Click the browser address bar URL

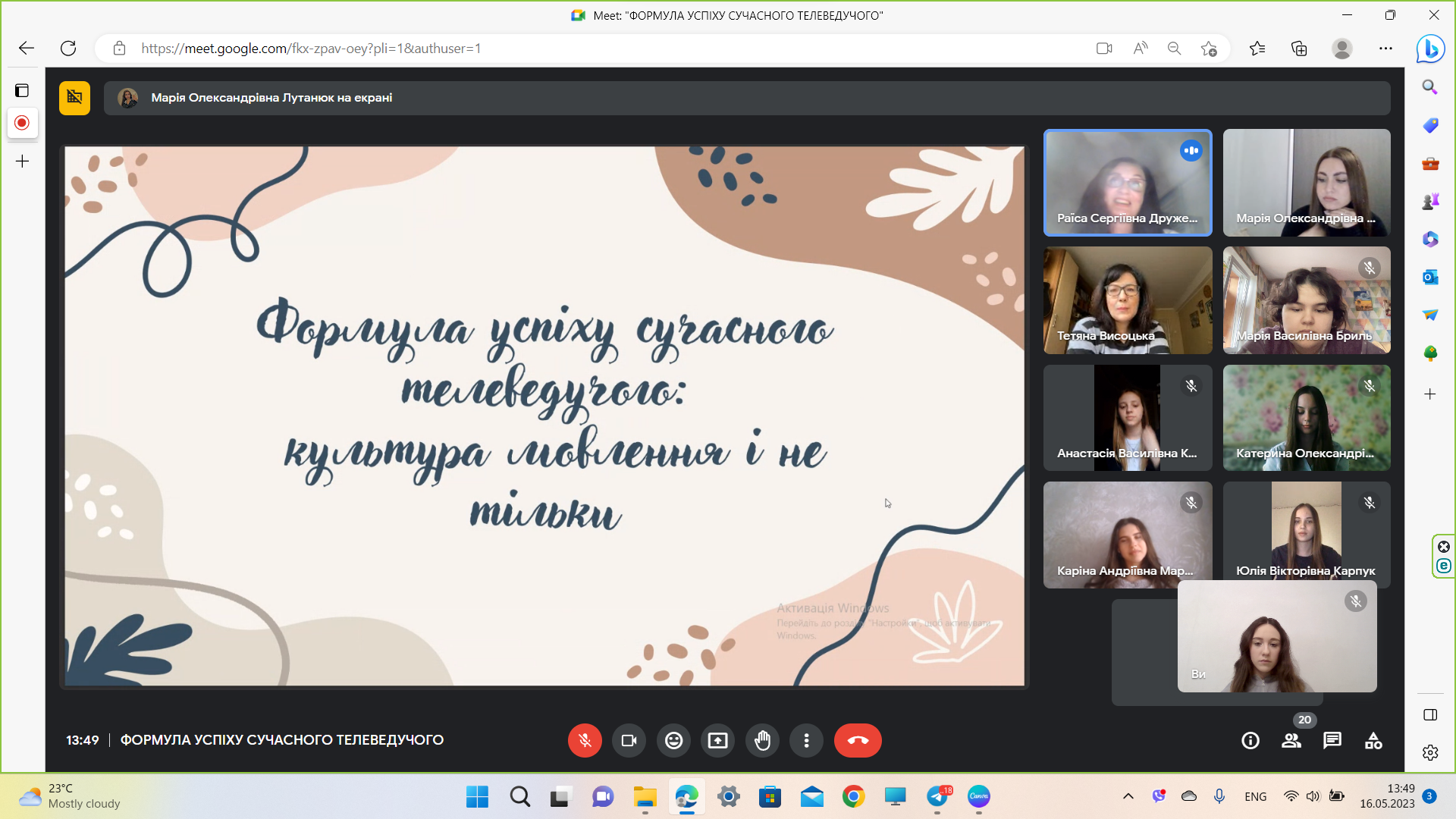click(x=311, y=49)
